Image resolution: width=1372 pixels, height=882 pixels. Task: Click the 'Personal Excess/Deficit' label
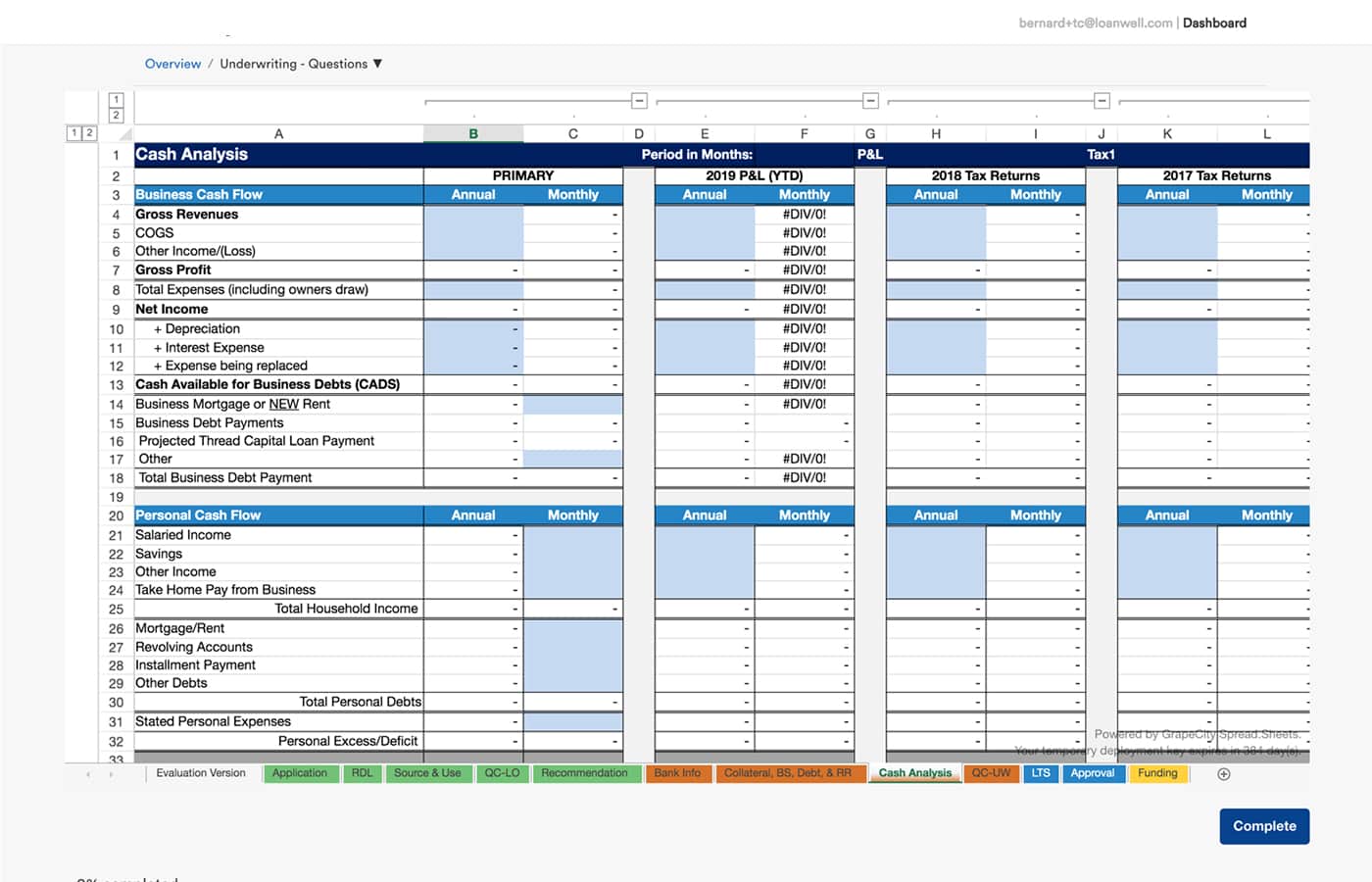[348, 741]
